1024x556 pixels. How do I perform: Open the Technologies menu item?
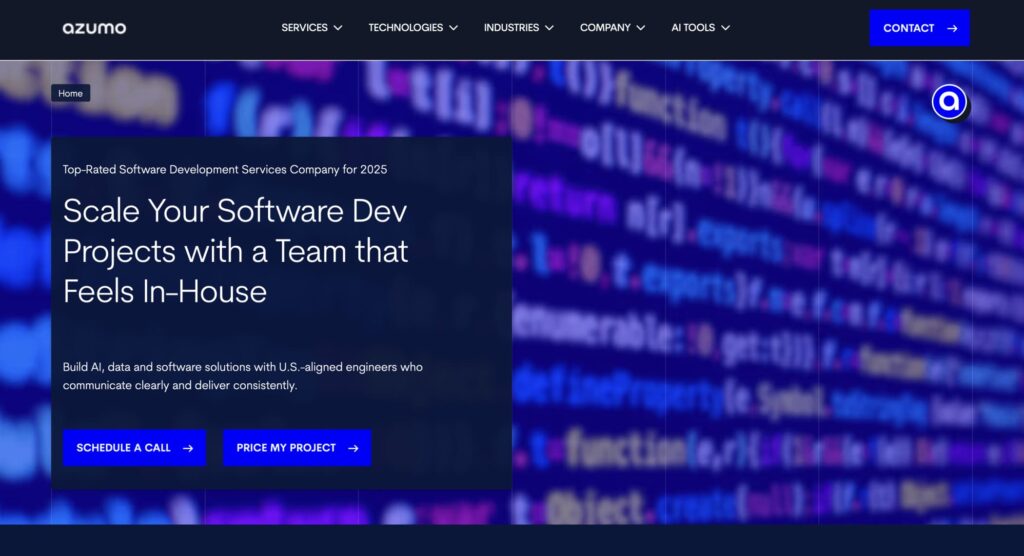(405, 28)
